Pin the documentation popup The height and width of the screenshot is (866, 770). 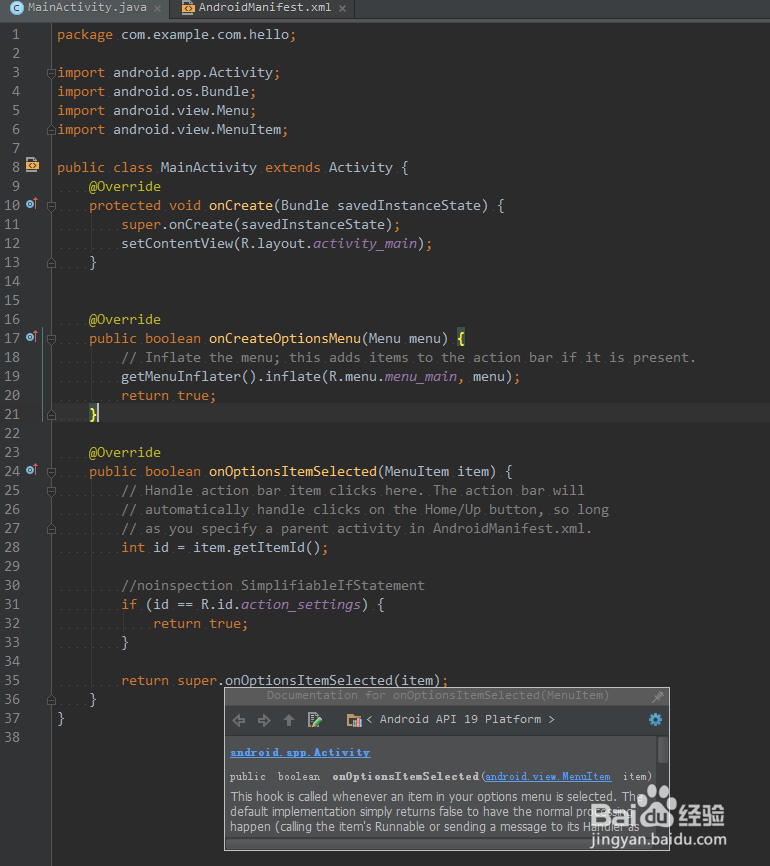[657, 697]
